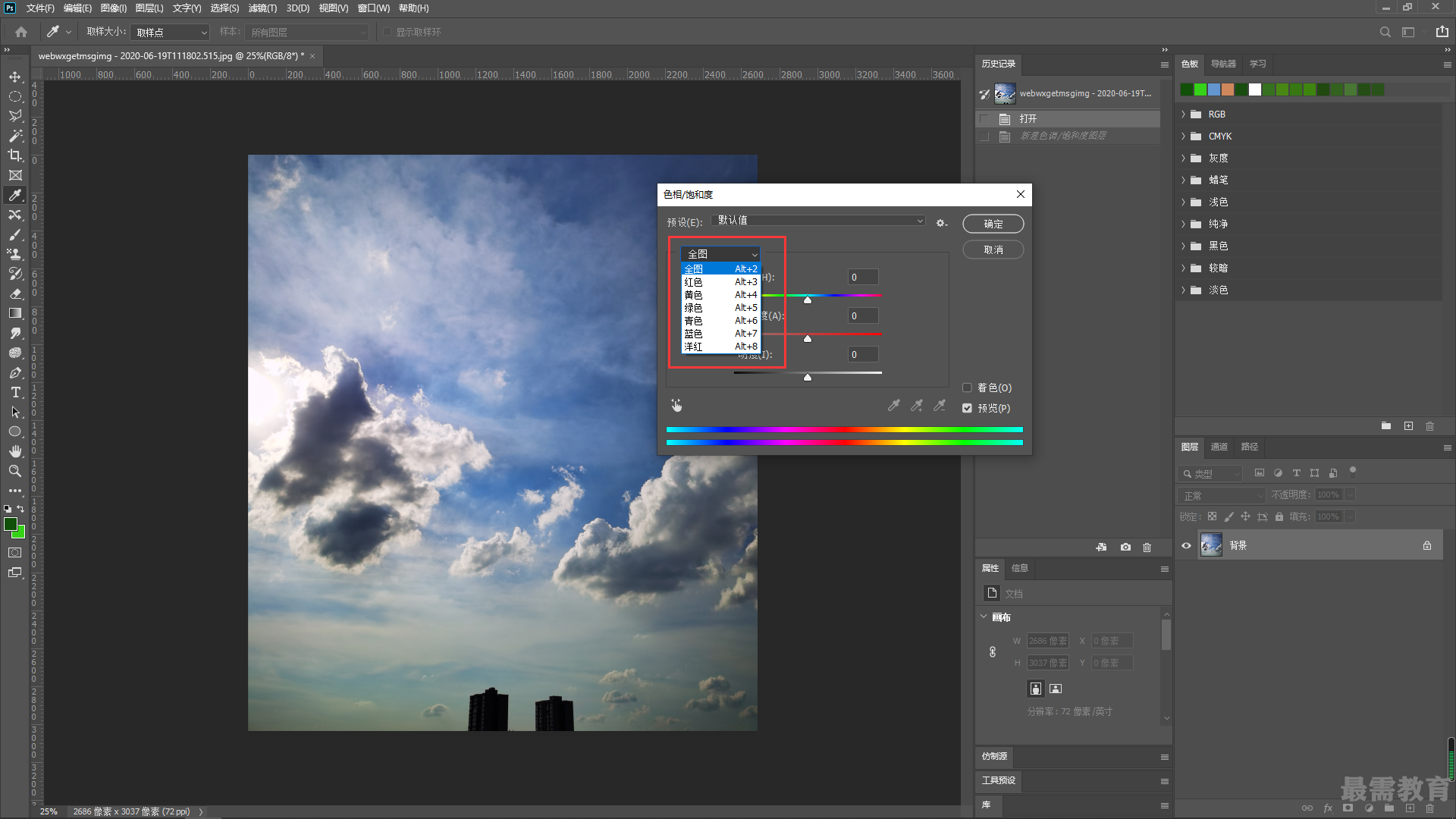Select the Elliptical Marquee tool
Screen dimensions: 1456x819
click(15, 97)
